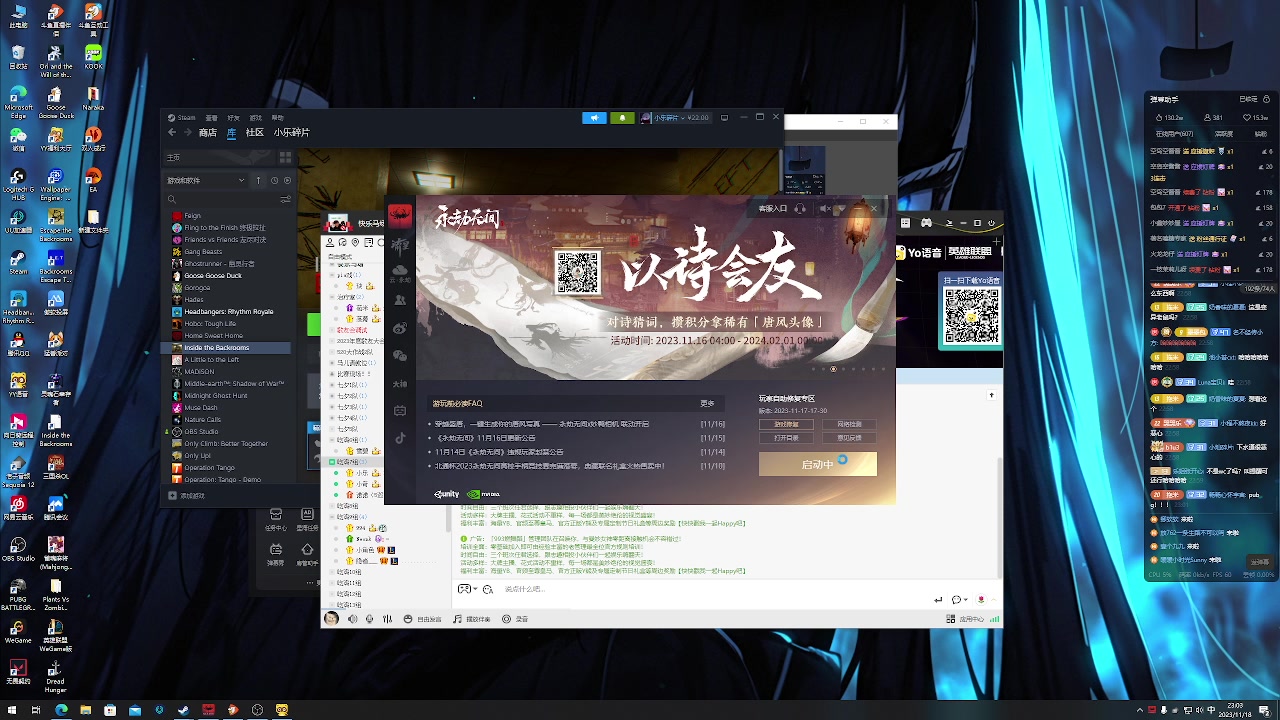Click the golden 启动中 launch button

click(818, 464)
